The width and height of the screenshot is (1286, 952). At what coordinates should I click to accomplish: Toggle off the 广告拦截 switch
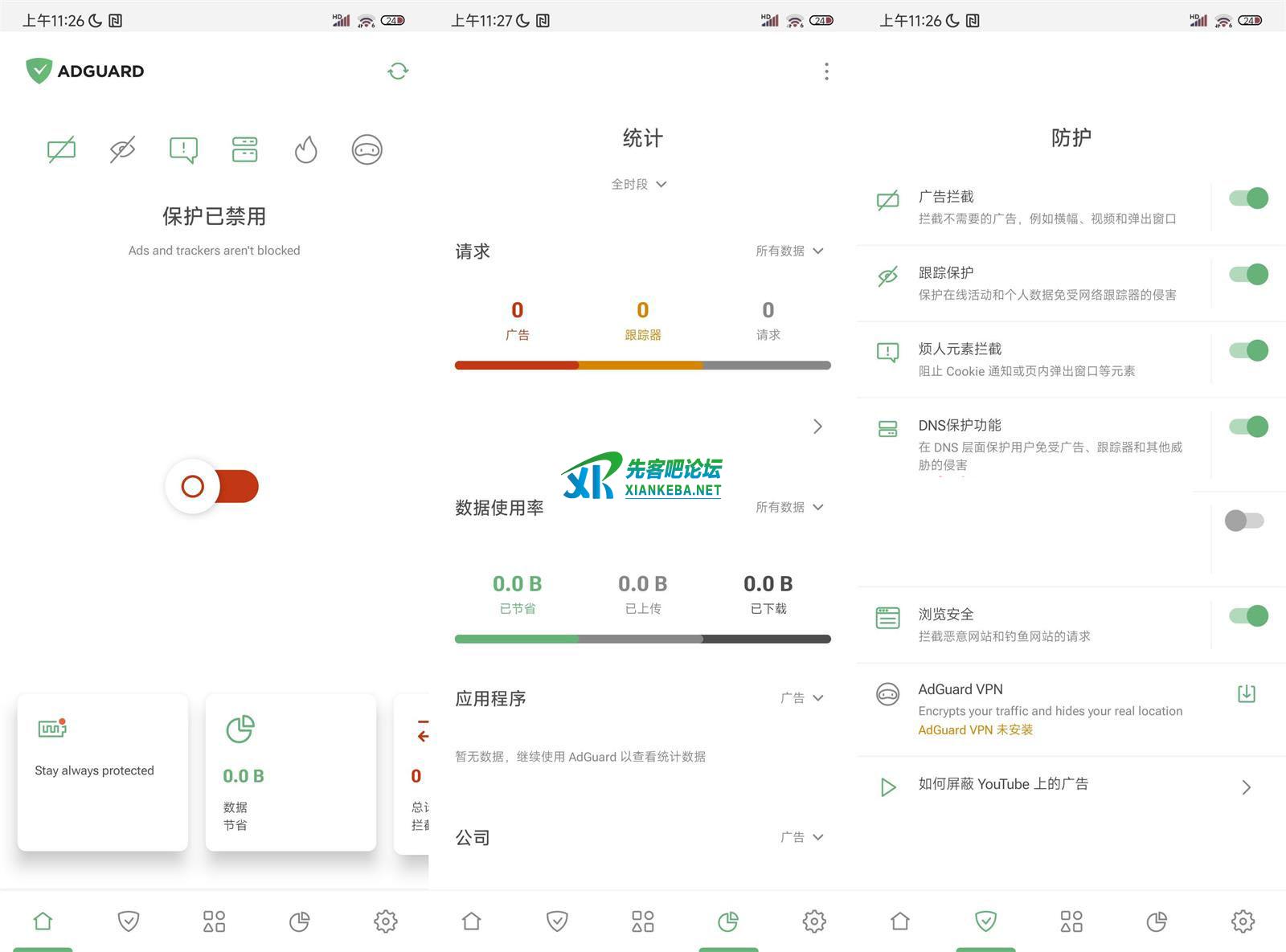coord(1248,198)
